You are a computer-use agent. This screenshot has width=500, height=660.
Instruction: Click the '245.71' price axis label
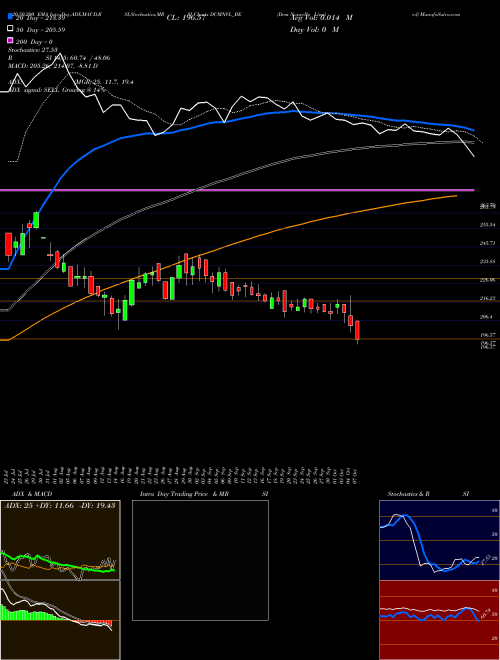pyautogui.click(x=488, y=243)
